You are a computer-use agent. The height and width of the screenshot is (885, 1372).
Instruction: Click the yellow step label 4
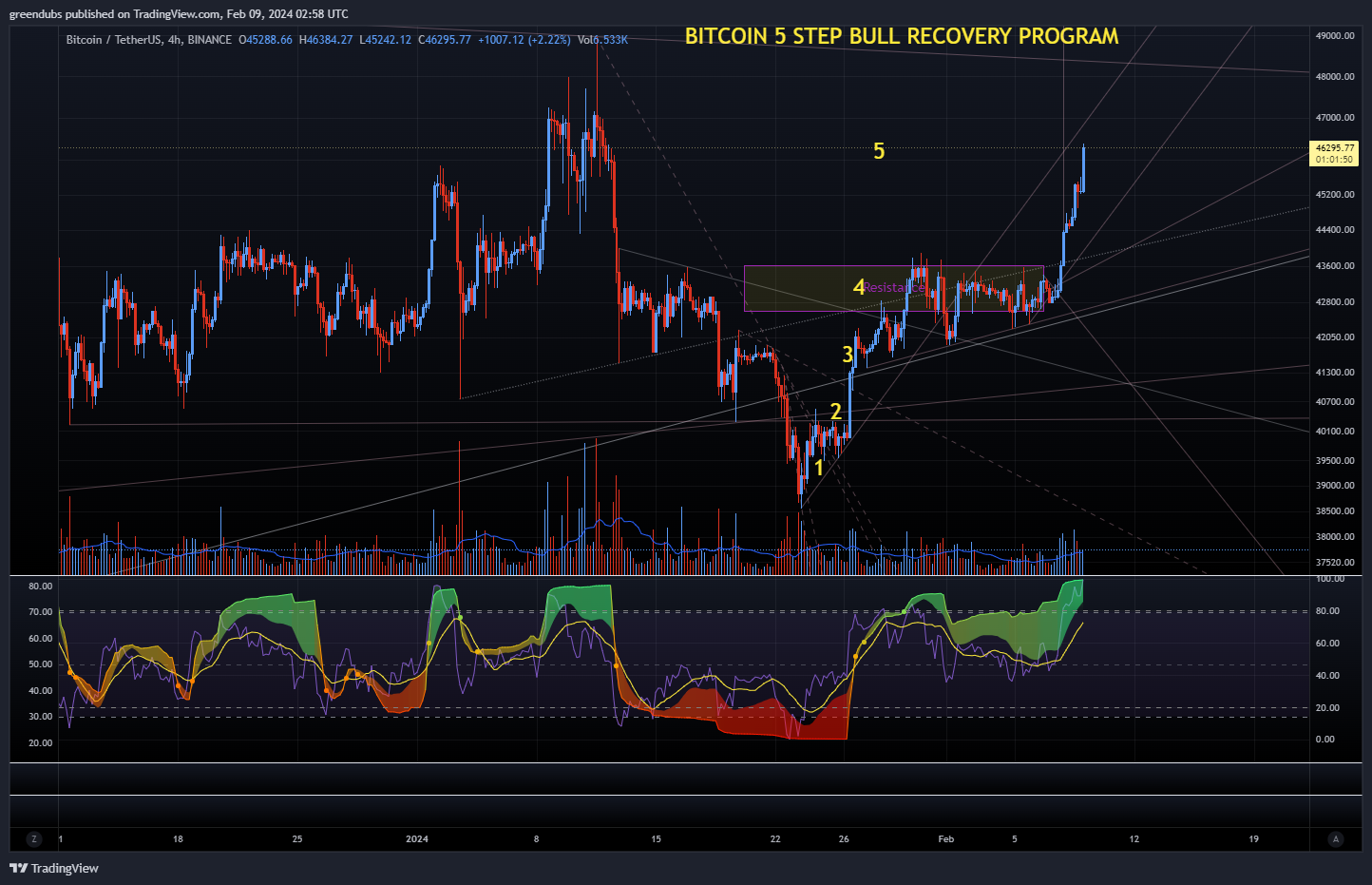pyautogui.click(x=859, y=287)
